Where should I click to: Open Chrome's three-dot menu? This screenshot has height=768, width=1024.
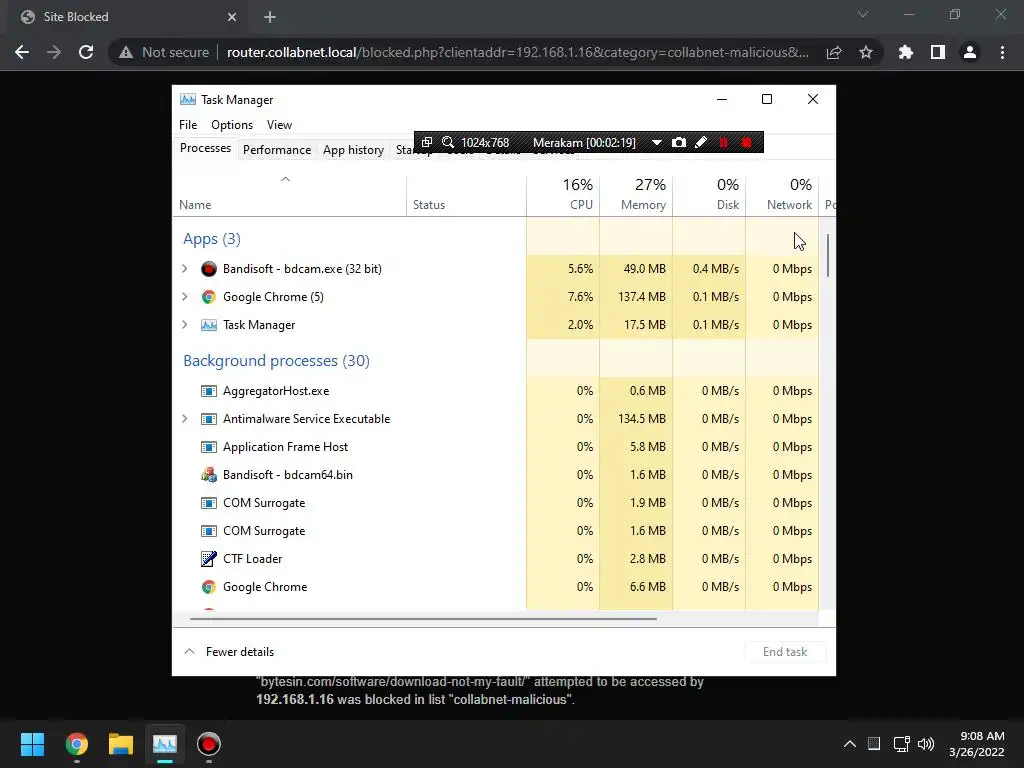coord(1002,52)
